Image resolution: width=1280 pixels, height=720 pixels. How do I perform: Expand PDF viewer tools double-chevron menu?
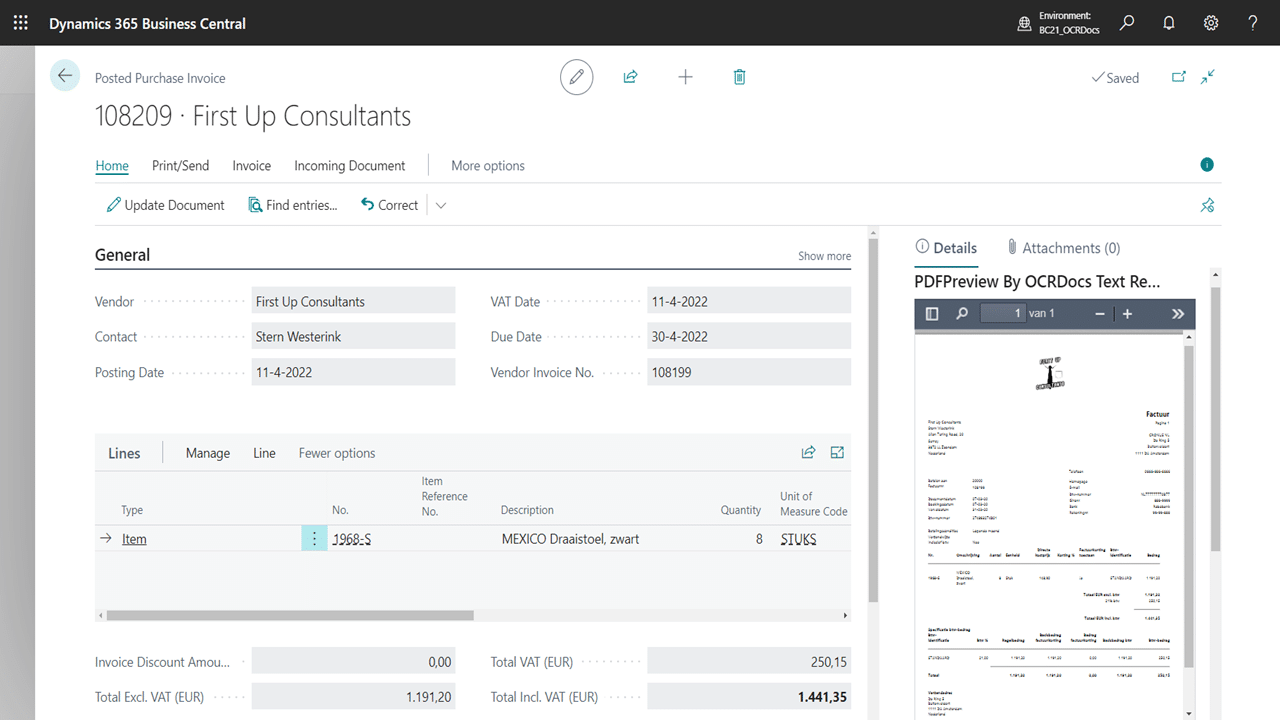(x=1177, y=314)
